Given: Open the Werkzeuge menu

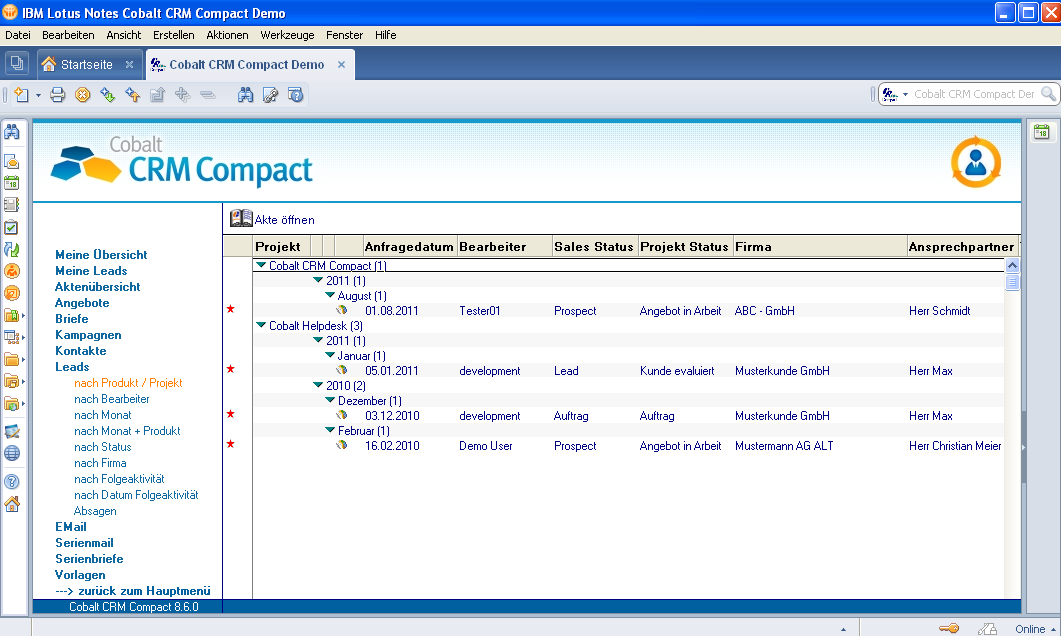Looking at the screenshot, I should (x=287, y=35).
